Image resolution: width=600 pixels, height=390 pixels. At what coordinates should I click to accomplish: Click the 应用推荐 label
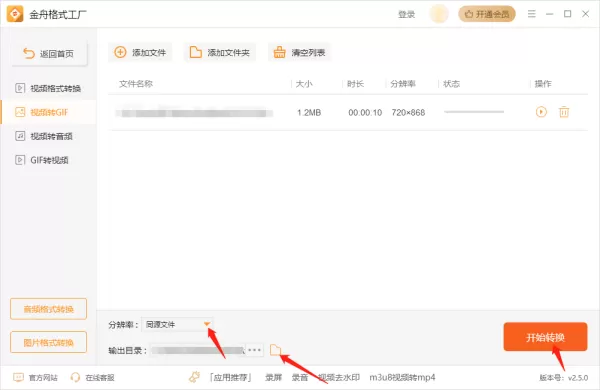click(230, 378)
